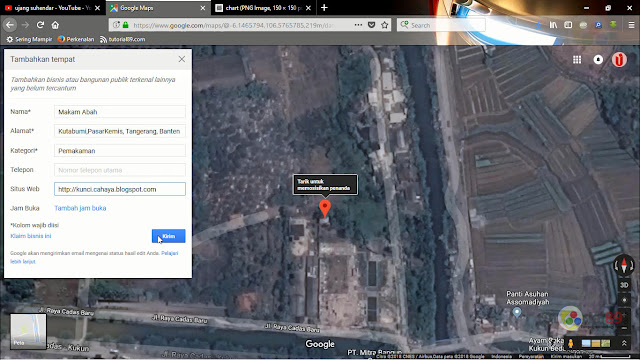640x360 pixels.
Task: Zoom in with the plus button
Action: (624, 315)
